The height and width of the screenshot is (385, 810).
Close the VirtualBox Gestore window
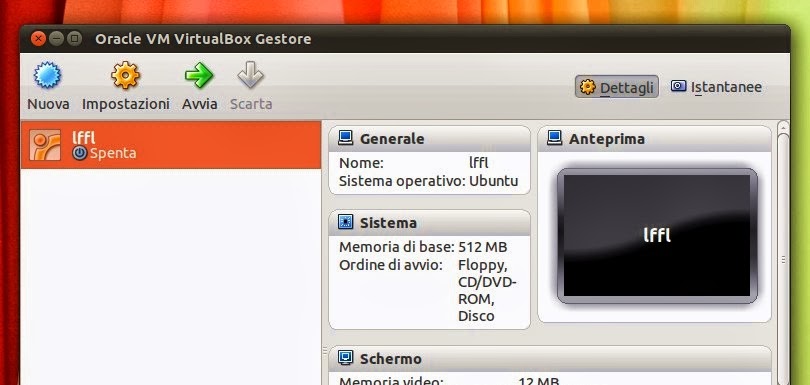(38, 39)
